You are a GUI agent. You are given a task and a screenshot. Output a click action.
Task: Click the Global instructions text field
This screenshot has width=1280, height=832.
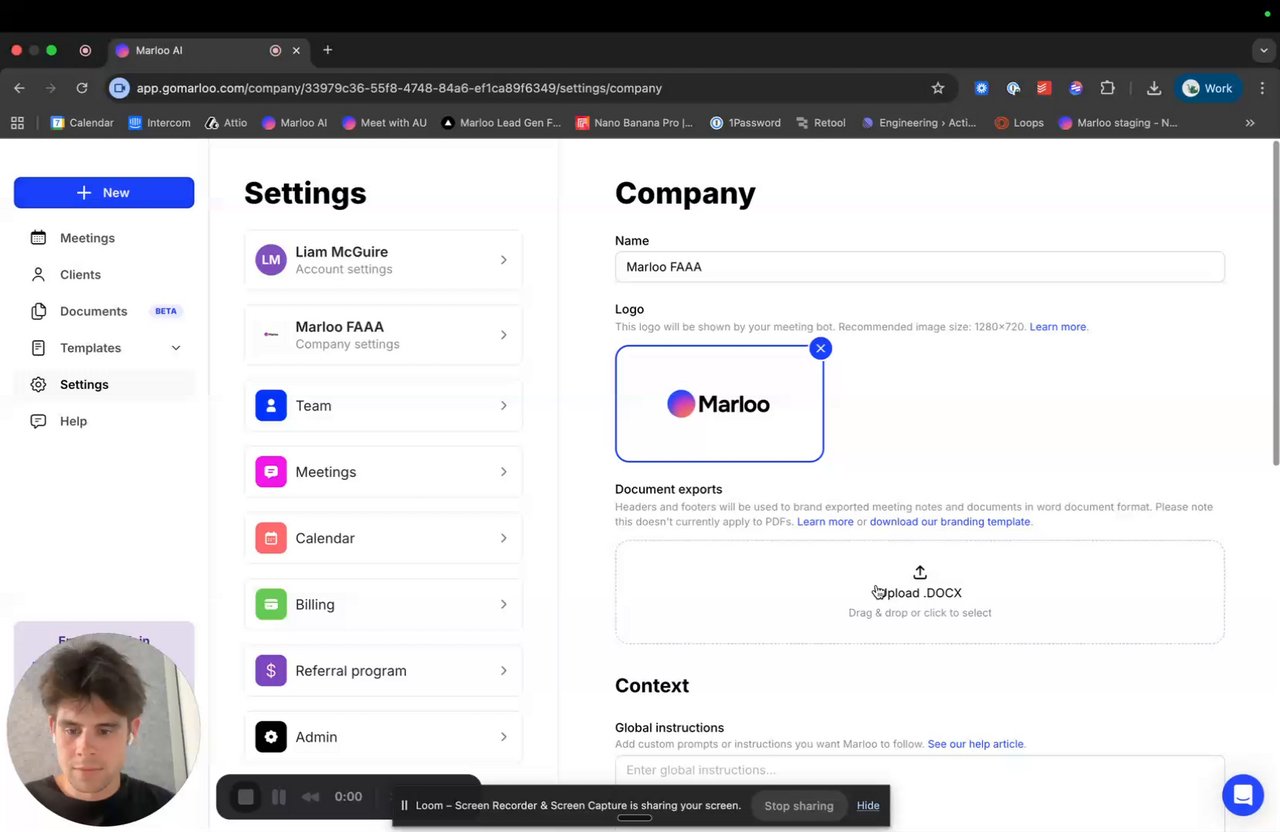(x=920, y=770)
